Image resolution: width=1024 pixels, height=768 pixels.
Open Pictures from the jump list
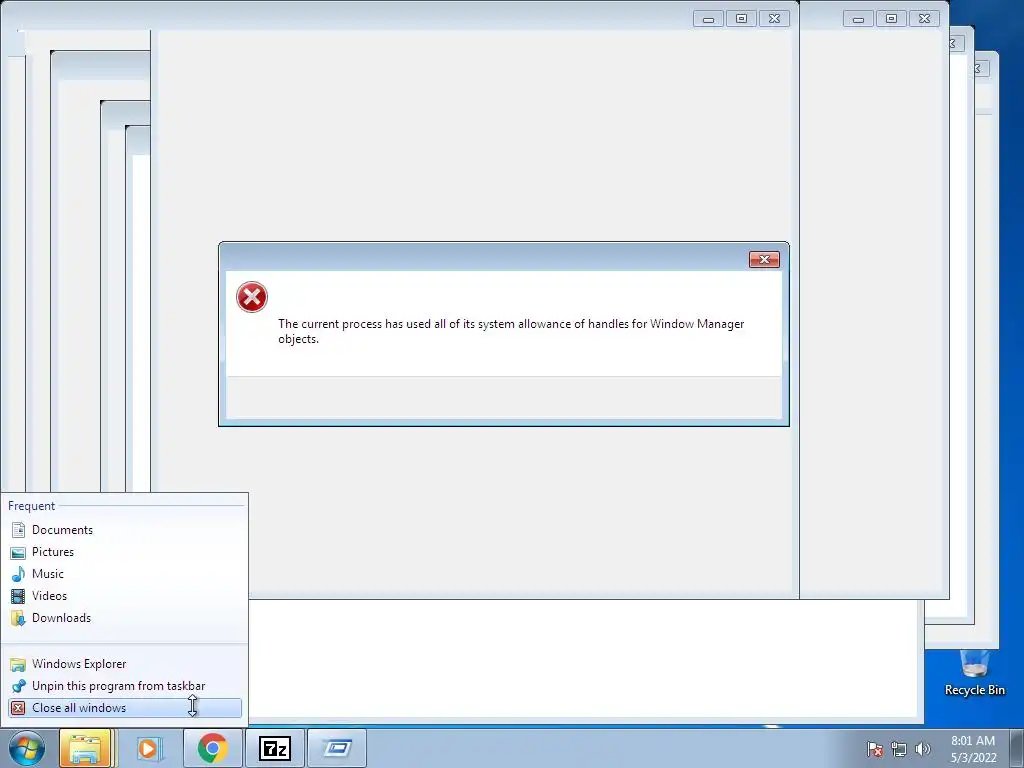coord(124,552)
